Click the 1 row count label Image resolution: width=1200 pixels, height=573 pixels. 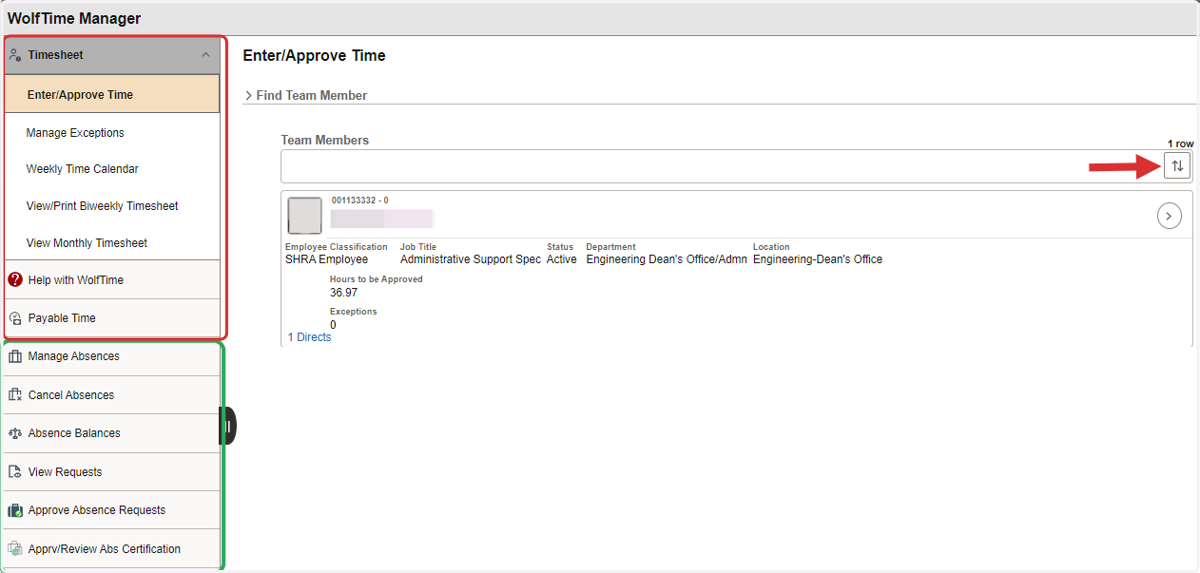click(x=1180, y=144)
